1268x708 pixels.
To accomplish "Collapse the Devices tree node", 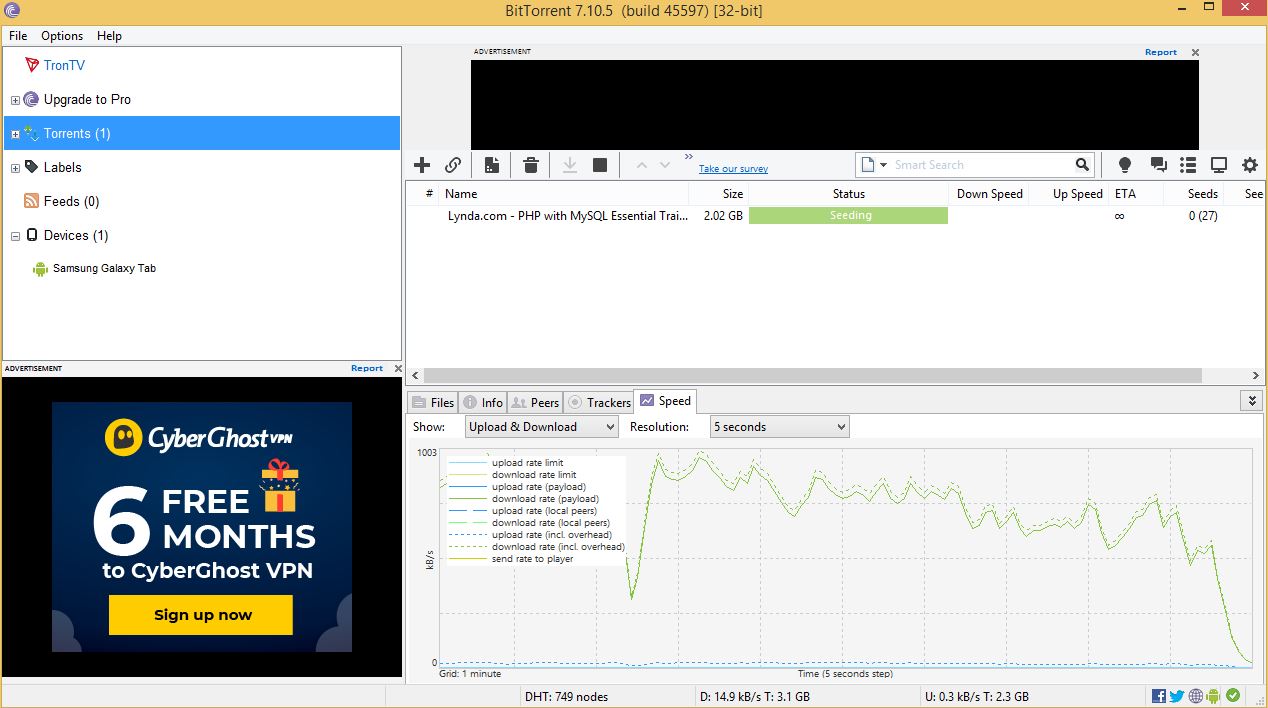I will coord(15,236).
